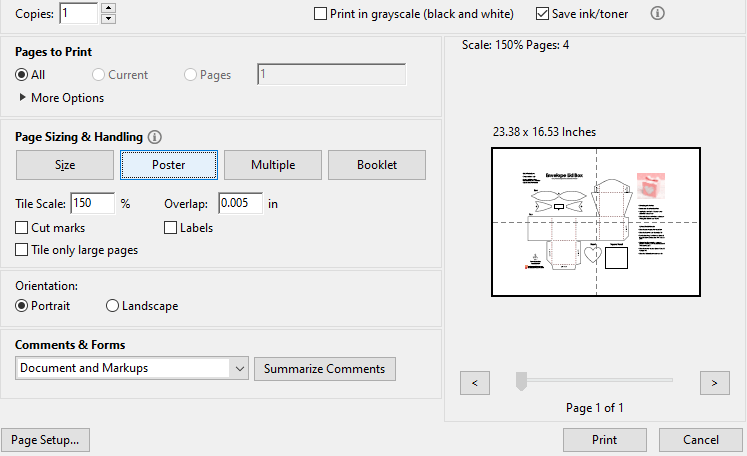Select Landscape orientation

click(x=112, y=306)
